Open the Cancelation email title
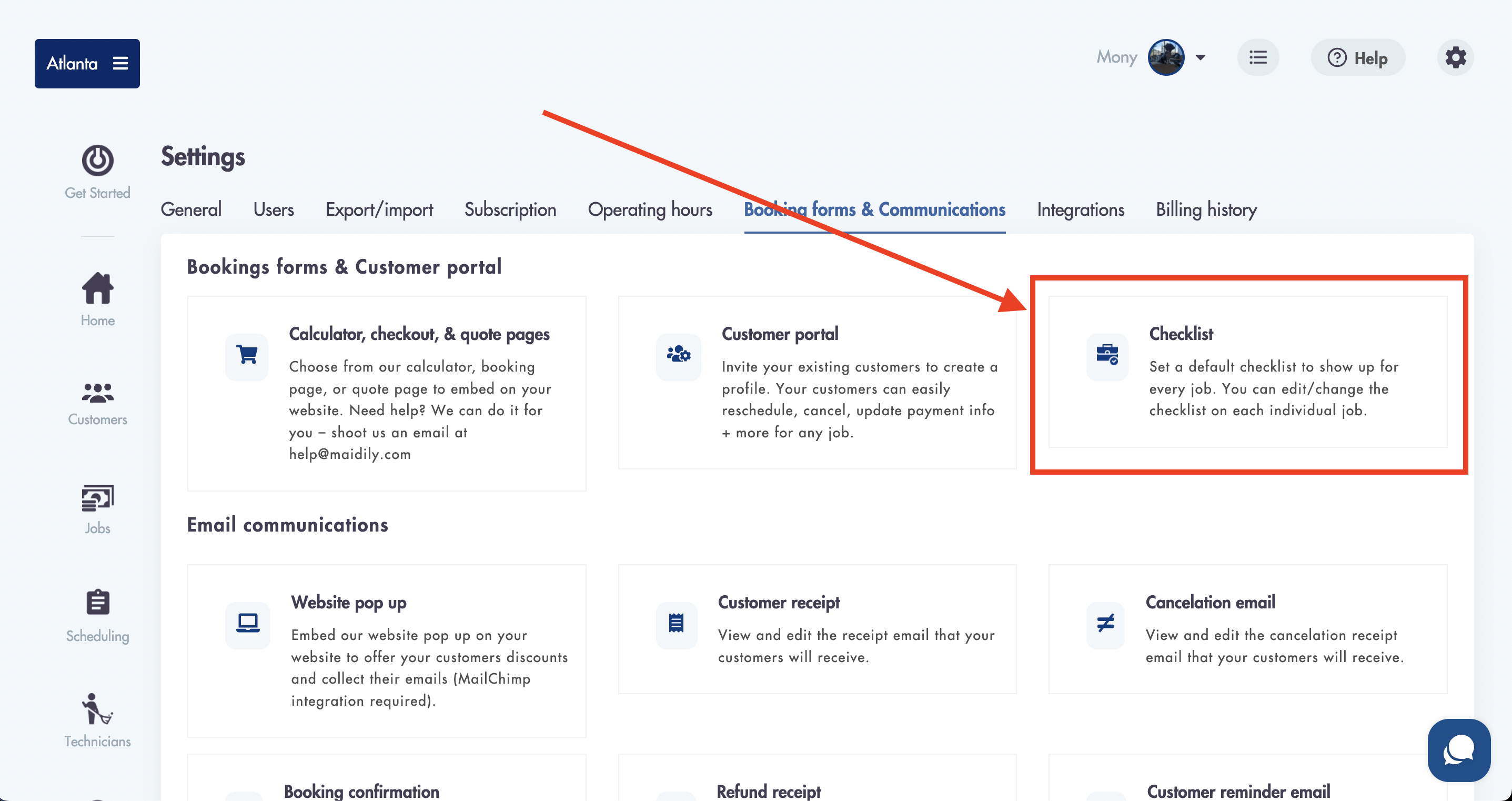The width and height of the screenshot is (1512, 801). pyautogui.click(x=1211, y=603)
